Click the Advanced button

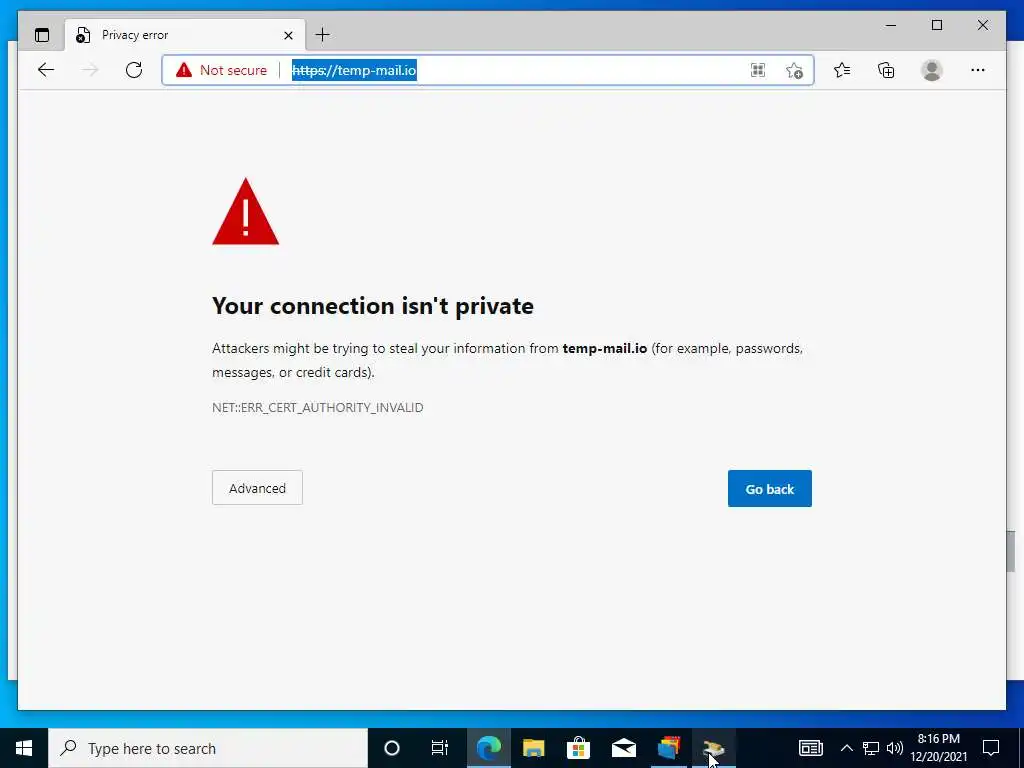click(x=257, y=488)
